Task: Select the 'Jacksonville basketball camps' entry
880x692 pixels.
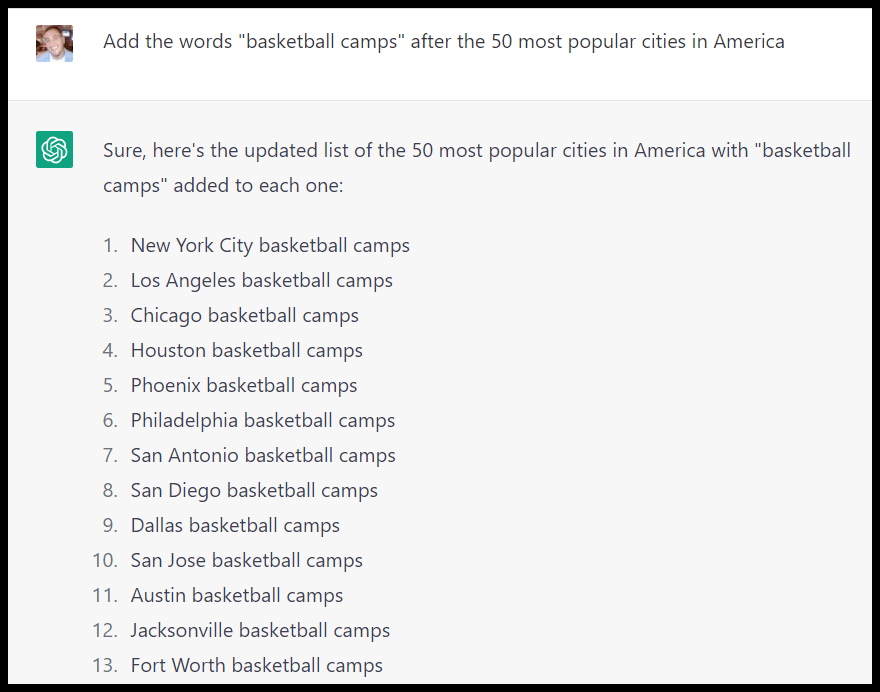Action: [x=260, y=630]
